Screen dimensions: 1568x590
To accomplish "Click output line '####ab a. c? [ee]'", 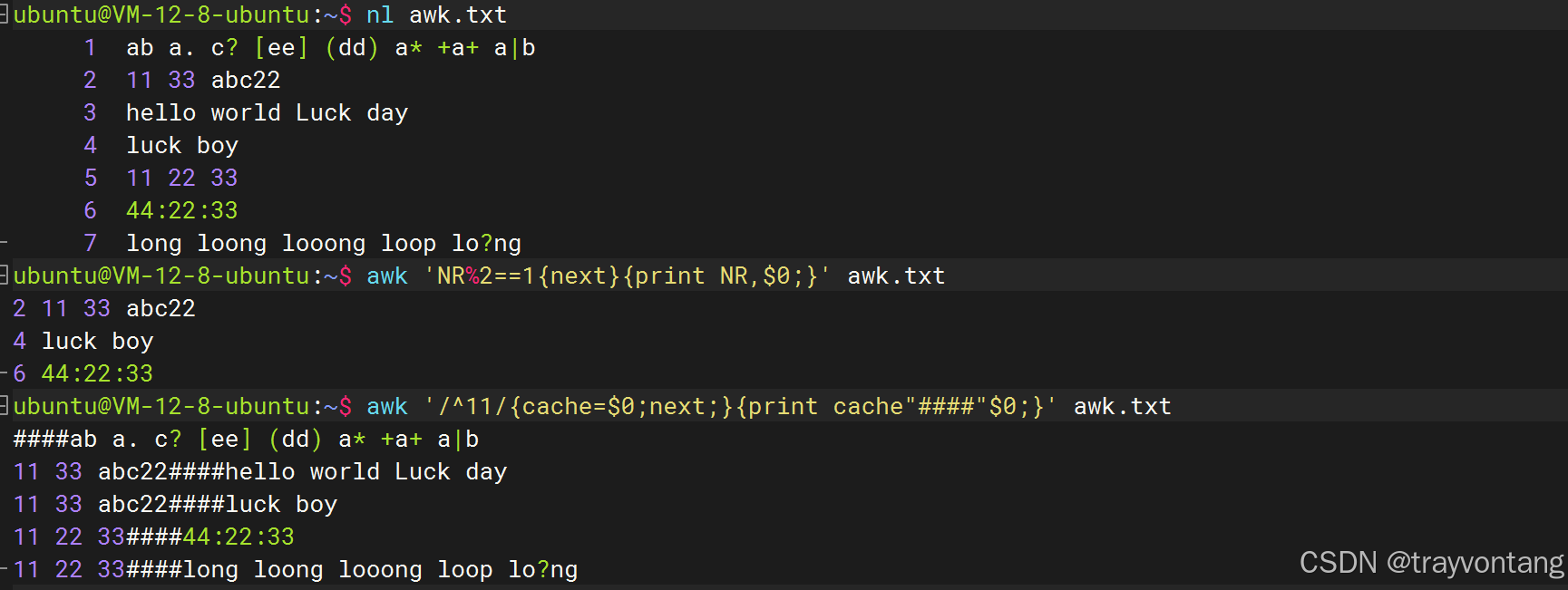I will point(246,440).
